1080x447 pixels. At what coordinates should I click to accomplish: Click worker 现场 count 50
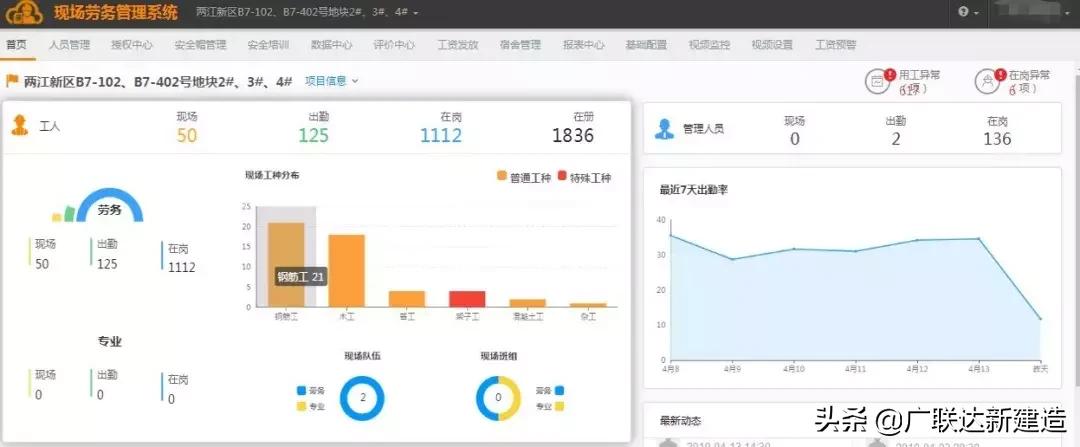click(x=187, y=135)
